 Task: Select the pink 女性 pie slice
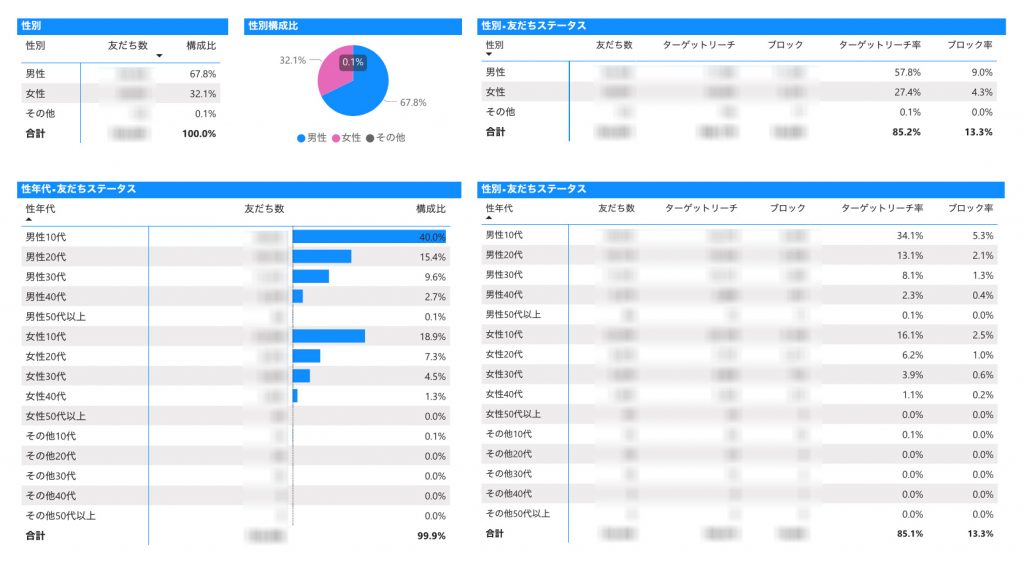[332, 80]
